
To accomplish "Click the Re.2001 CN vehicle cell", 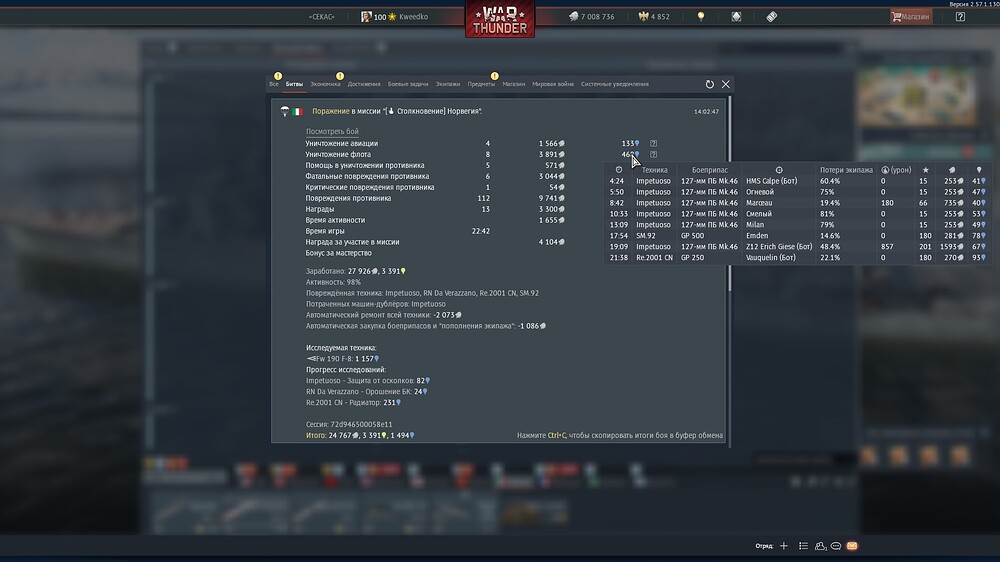I will 654,258.
